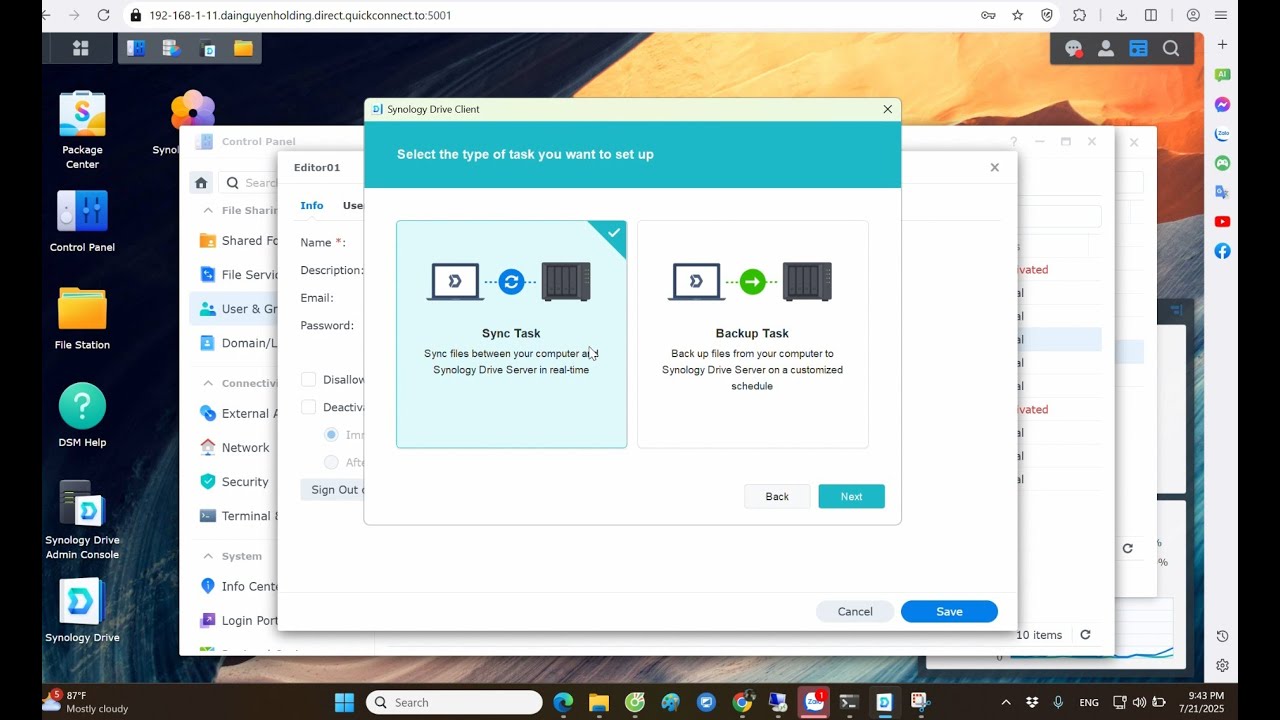This screenshot has height=720, width=1280.
Task: Choose the Immediately radio option
Action: (331, 435)
